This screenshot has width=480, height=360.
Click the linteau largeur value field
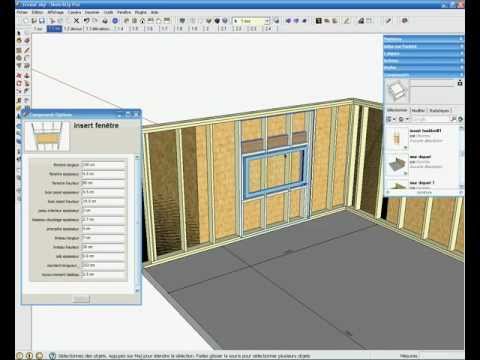103,238
